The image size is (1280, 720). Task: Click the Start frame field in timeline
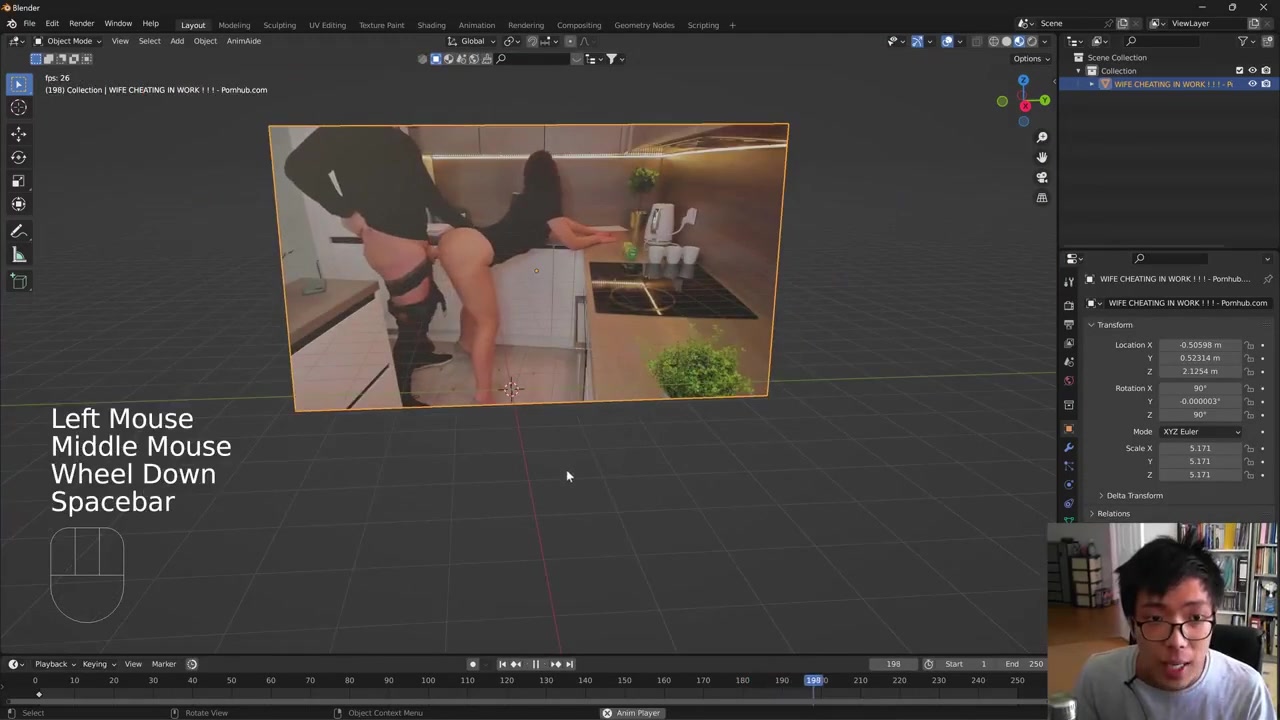click(970, 664)
